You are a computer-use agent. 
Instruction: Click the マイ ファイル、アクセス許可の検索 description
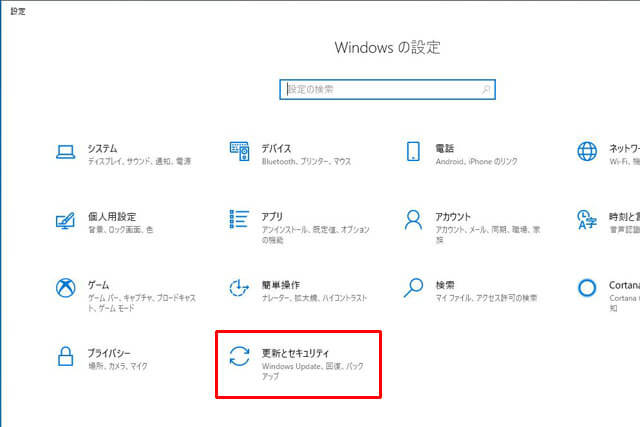pos(486,298)
